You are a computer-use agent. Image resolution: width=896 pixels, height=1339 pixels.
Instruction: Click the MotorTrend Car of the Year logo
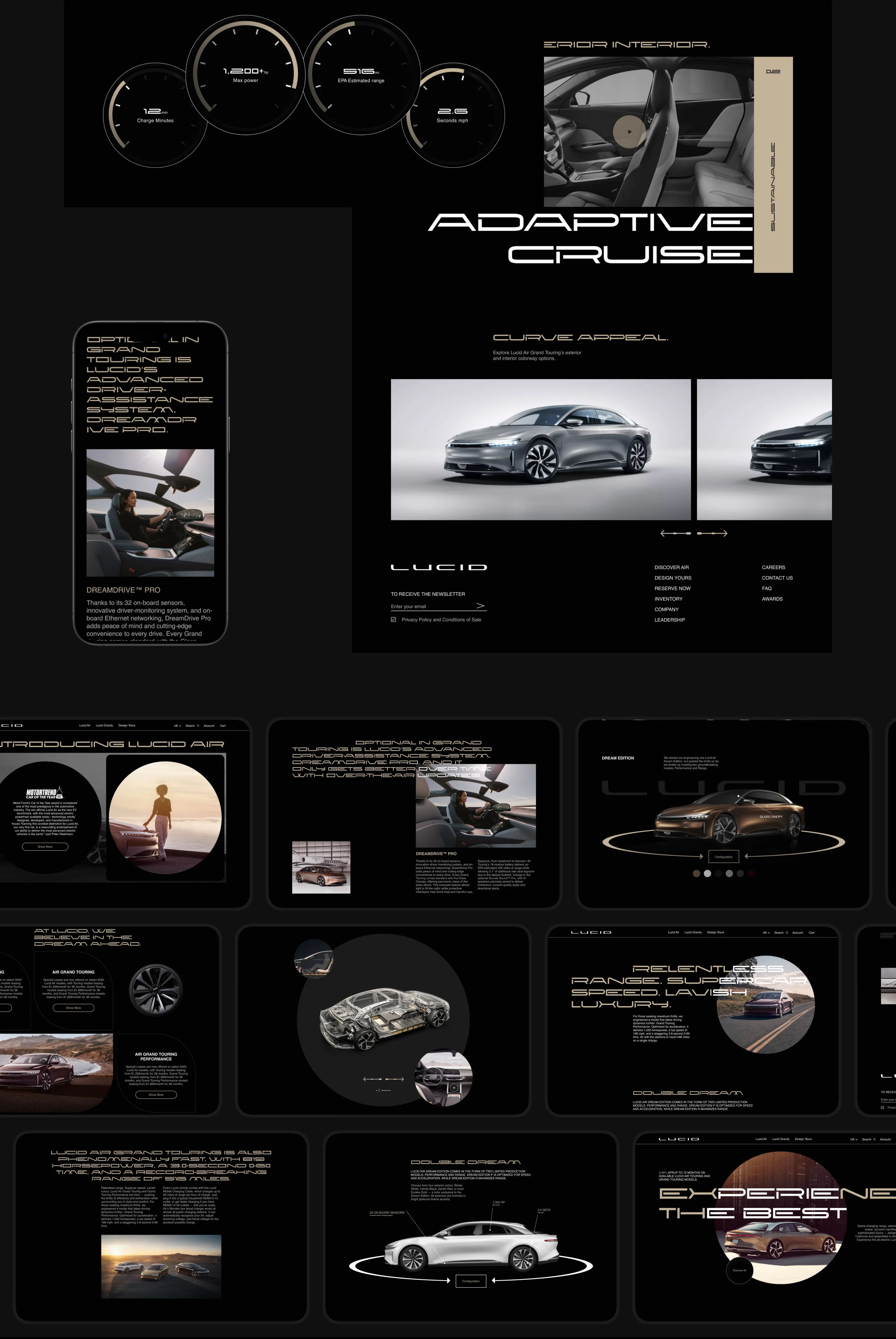coord(45,793)
